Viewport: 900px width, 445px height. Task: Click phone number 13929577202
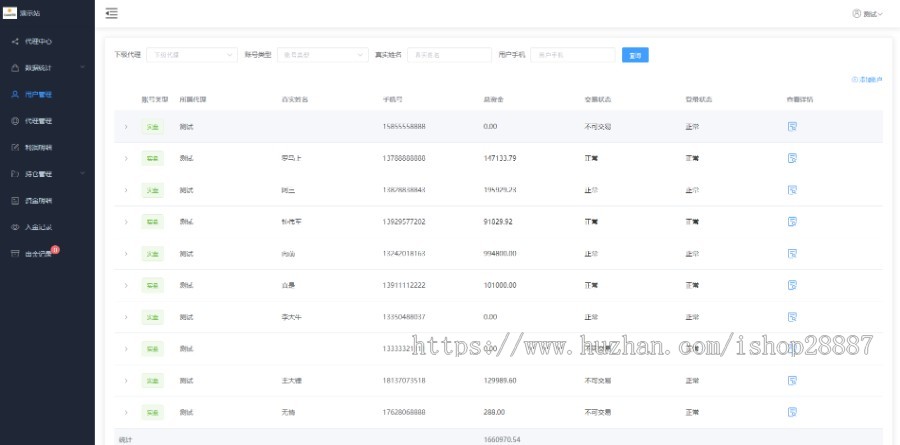tap(404, 222)
